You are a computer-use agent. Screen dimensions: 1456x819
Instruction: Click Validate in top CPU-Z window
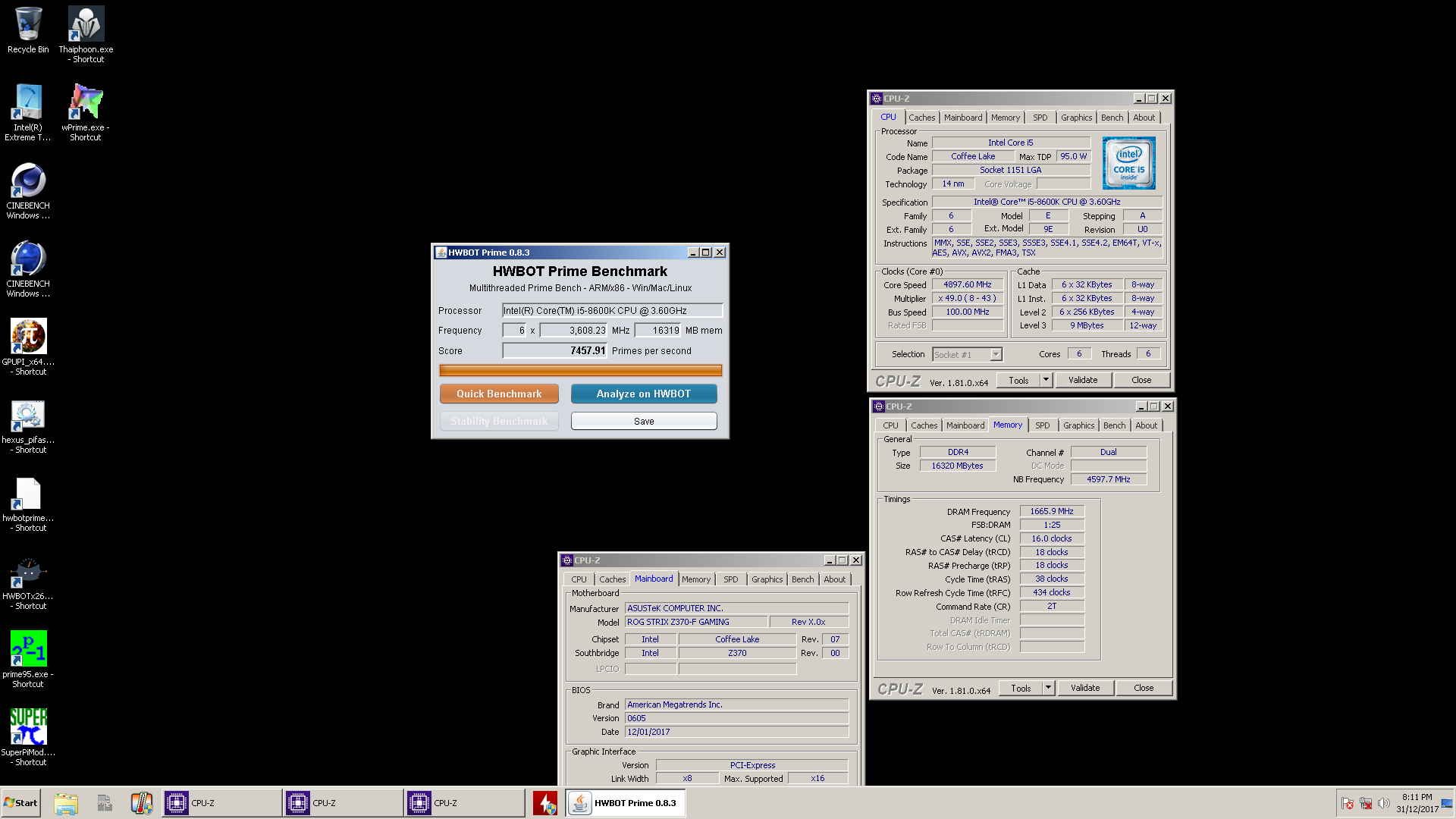click(1083, 380)
